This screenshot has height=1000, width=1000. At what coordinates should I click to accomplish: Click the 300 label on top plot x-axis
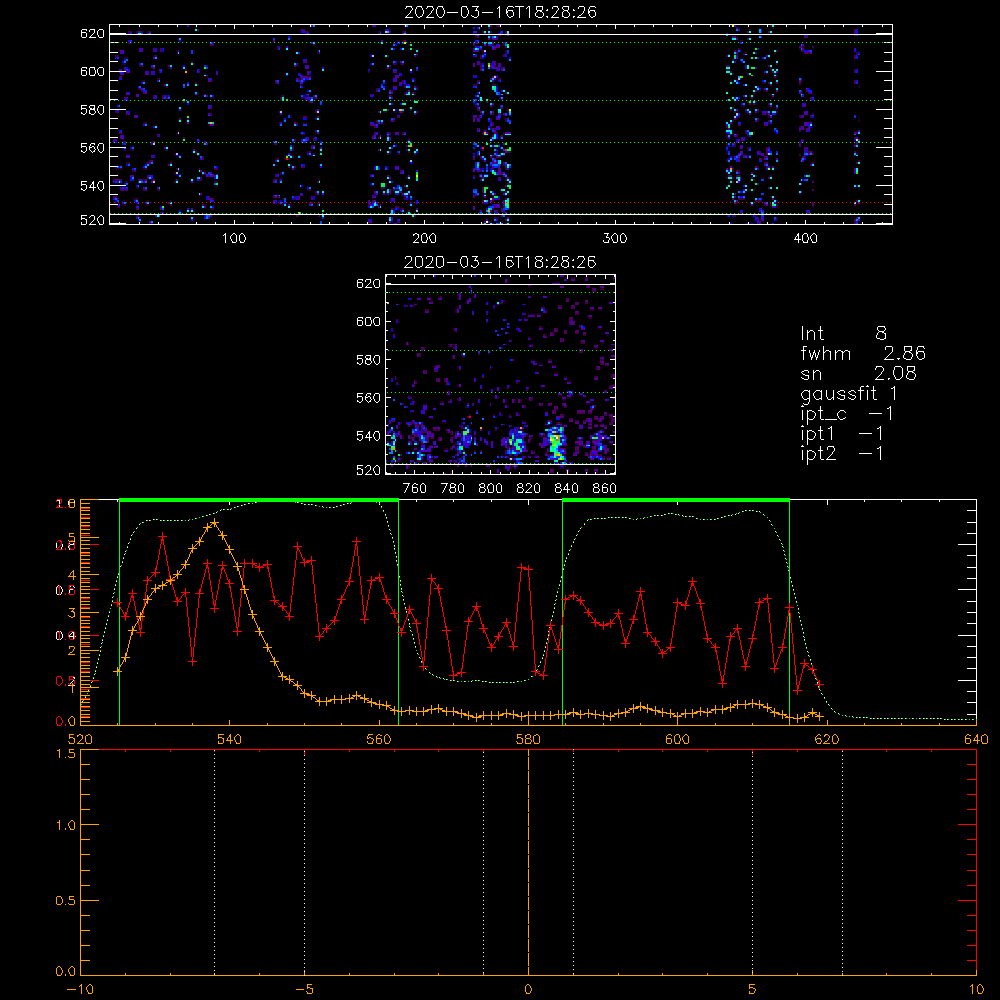615,239
